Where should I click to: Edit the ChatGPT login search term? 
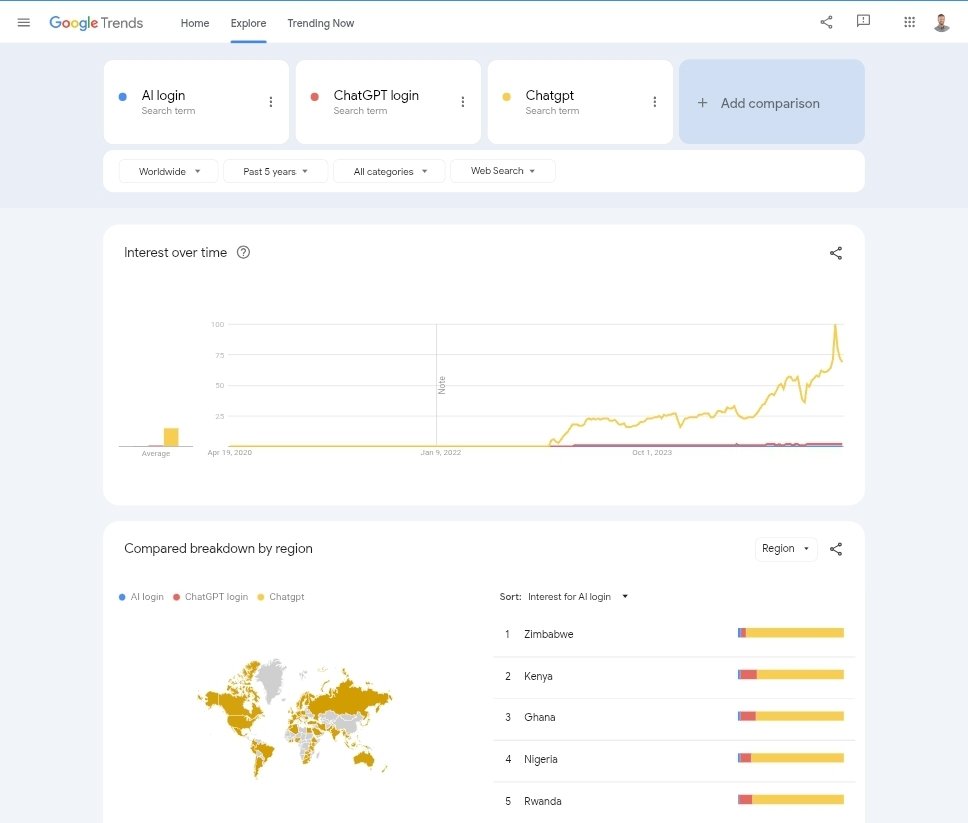coord(376,96)
